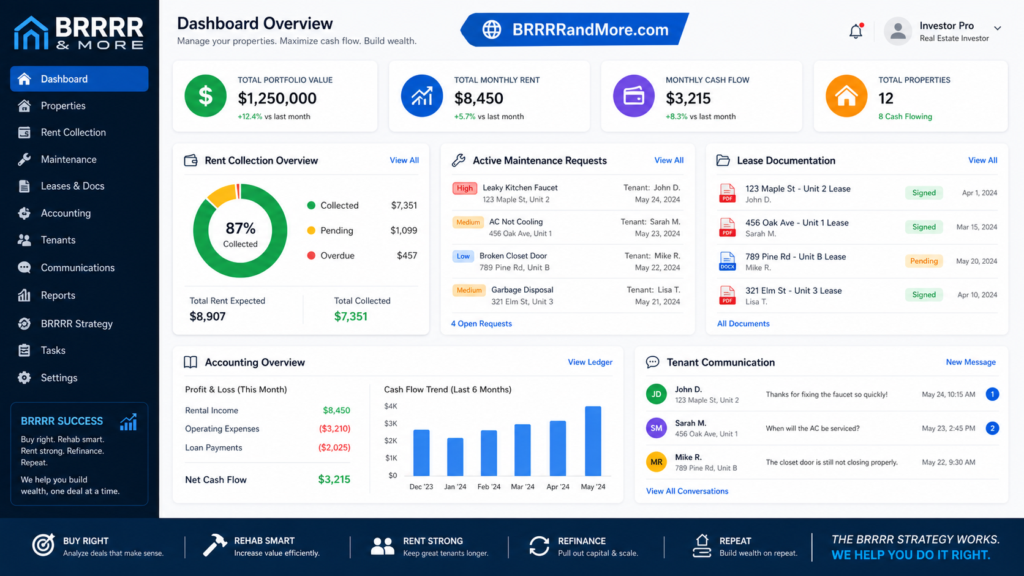Click the globe icon in BRRRRandMore.com banner
Viewport: 1024px width, 576px height.
coord(492,29)
